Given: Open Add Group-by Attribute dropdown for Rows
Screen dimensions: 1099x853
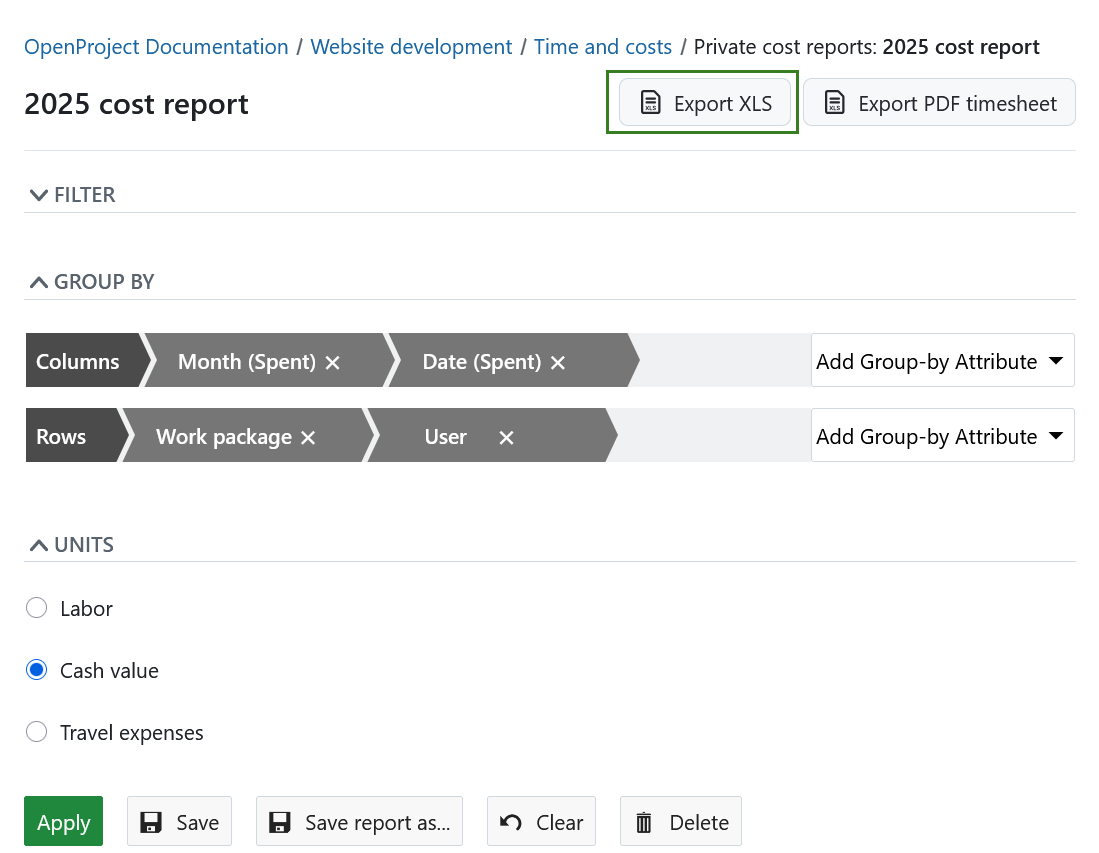Looking at the screenshot, I should tap(941, 435).
